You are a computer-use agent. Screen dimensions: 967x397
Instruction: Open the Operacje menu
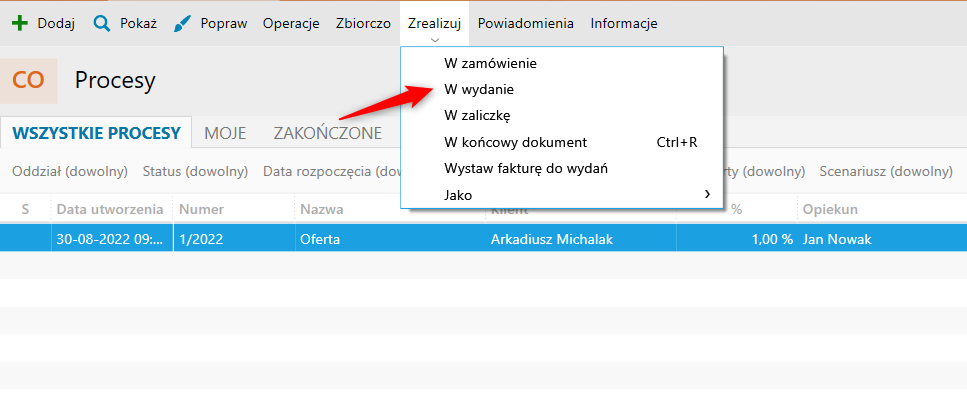(x=291, y=23)
